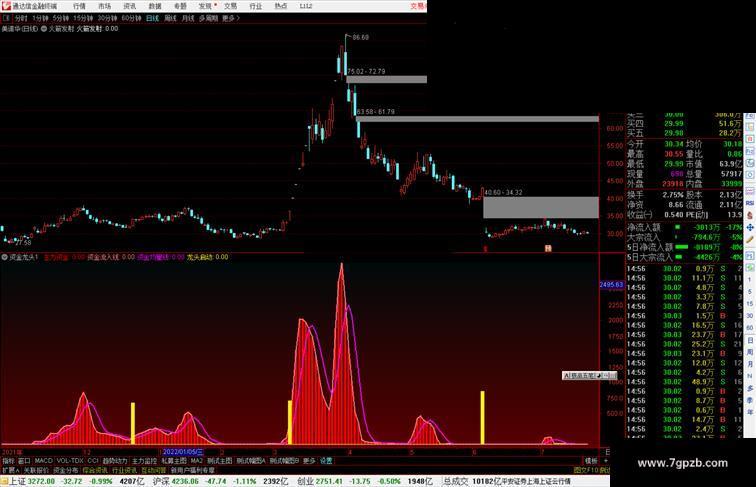Viewport: 756px width, 487px height.
Task: Select the 主力监控 indicator tab
Action: tap(144, 461)
